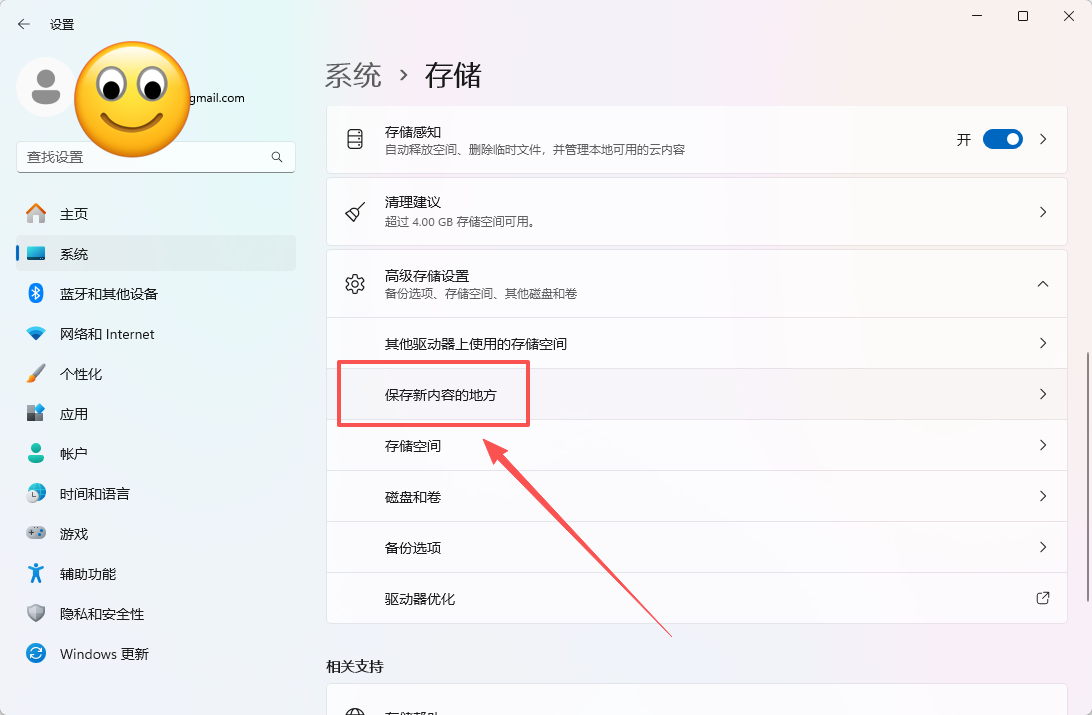Open Where new content is saved (保存新内容的地方)
The height and width of the screenshot is (715, 1092).
click(441, 395)
